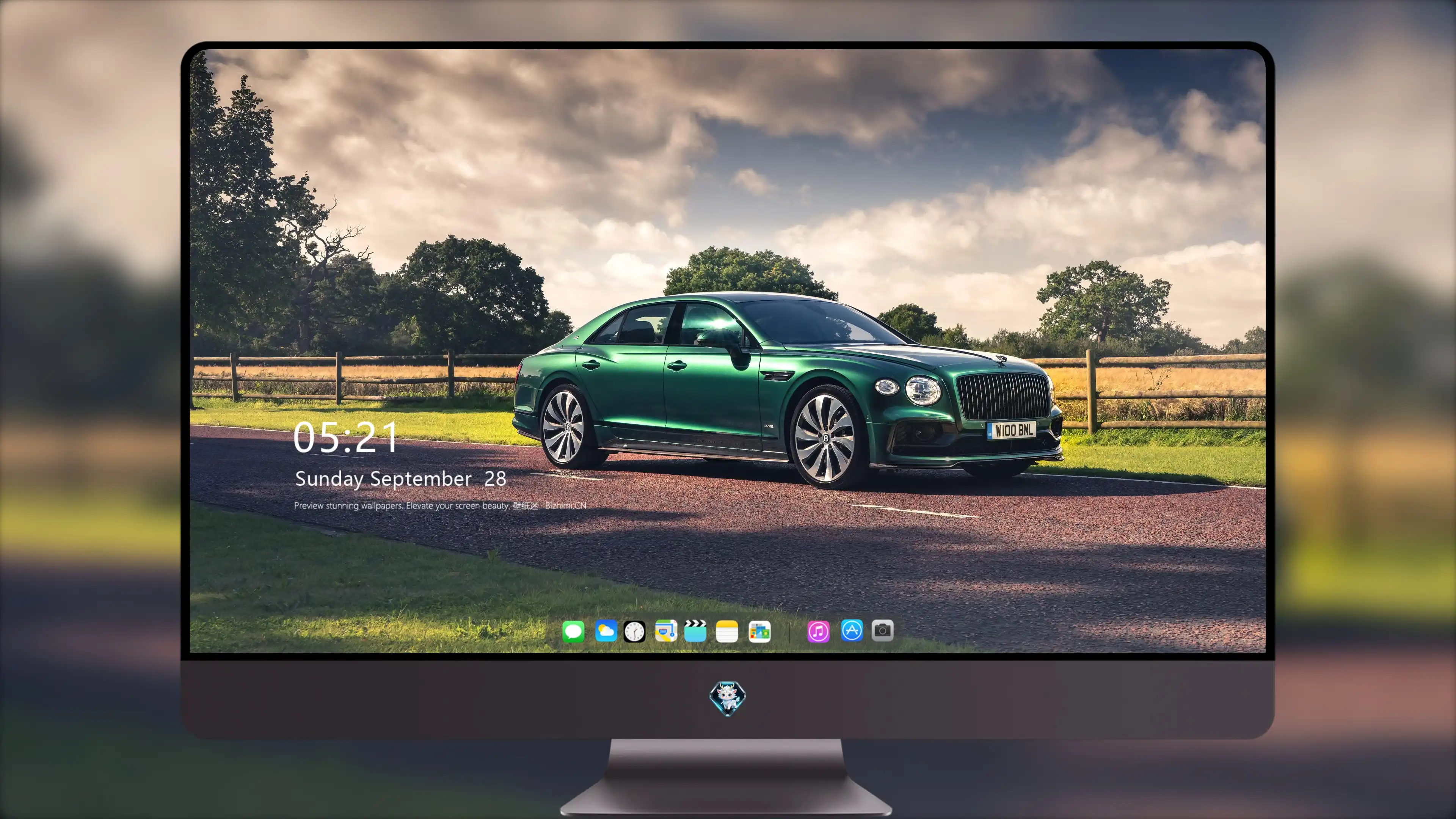Click the Preview stunning wallpapers tagline
This screenshot has width=1456, height=819.
(440, 505)
